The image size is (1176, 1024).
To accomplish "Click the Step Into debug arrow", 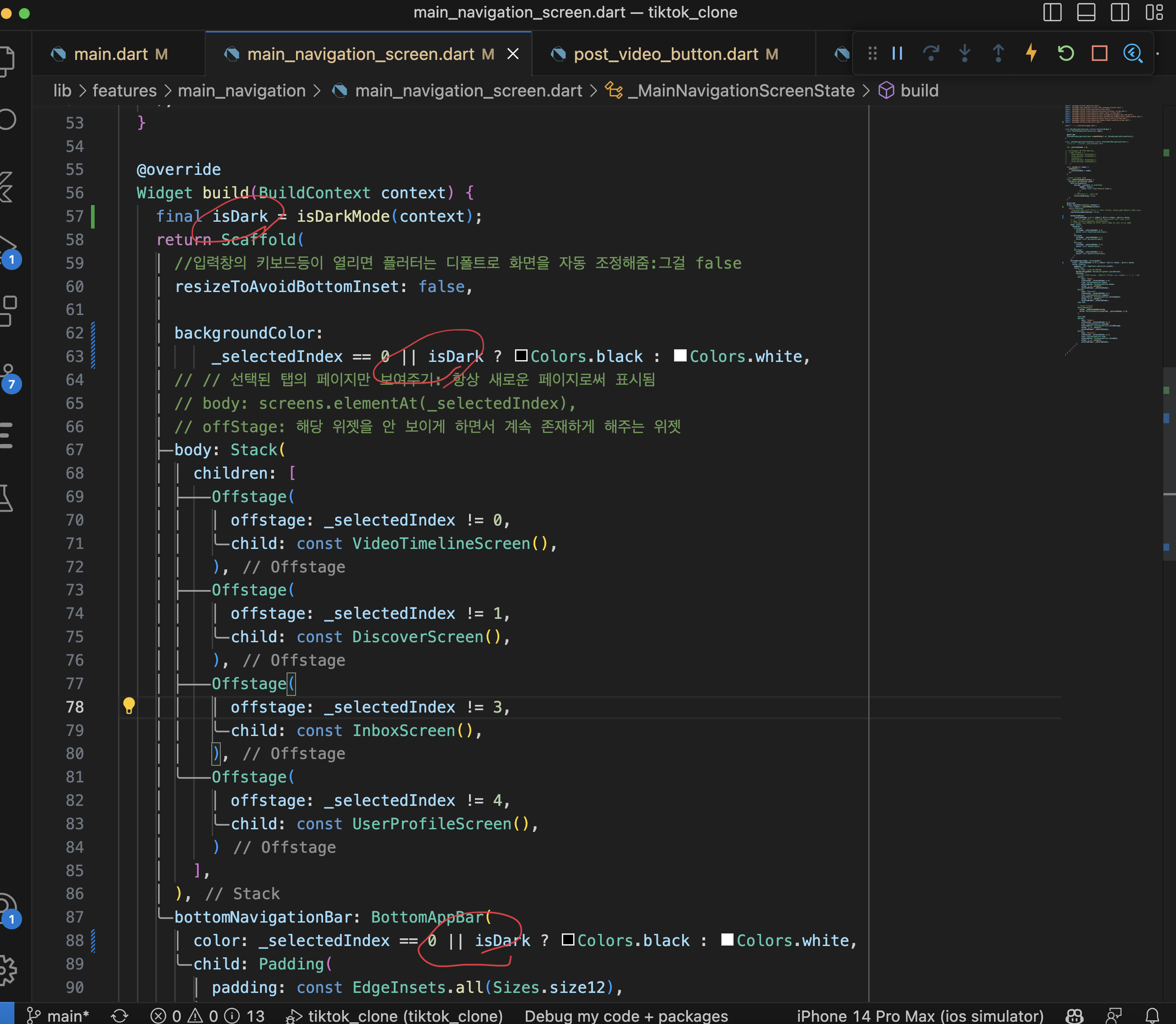I will click(965, 54).
